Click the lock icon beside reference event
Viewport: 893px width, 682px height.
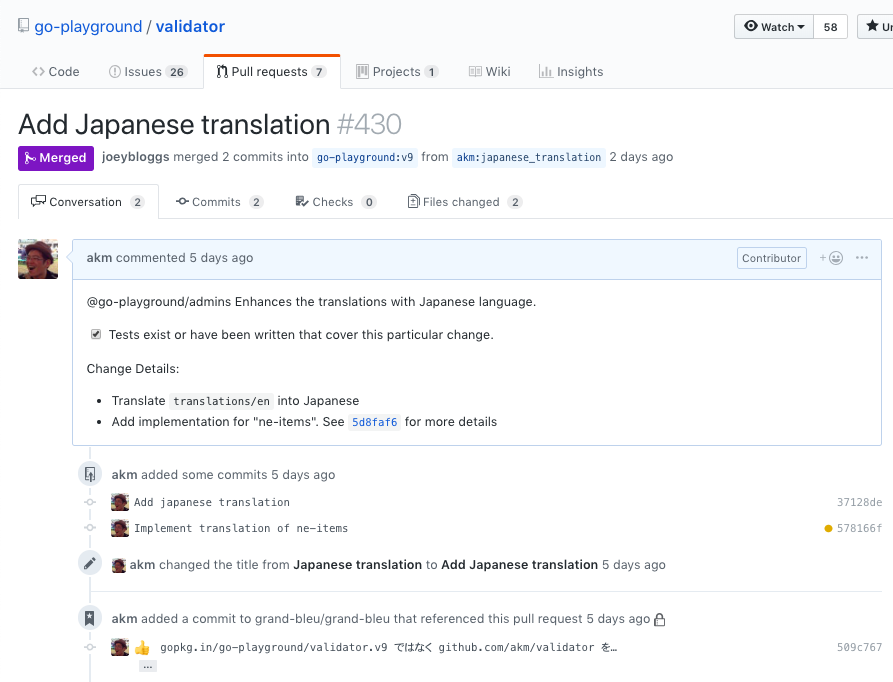659,619
